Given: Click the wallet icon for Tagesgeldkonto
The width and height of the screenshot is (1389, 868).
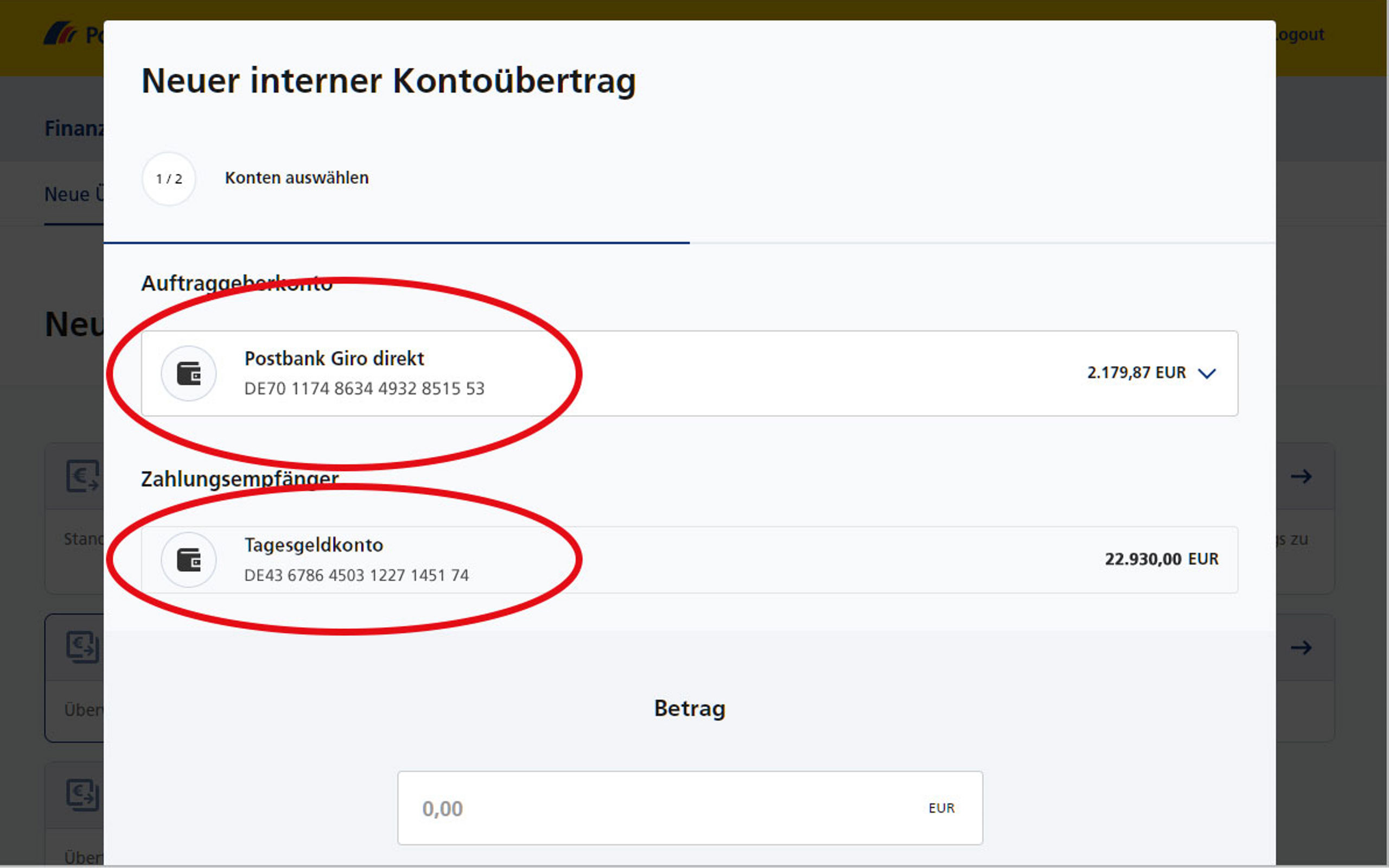Looking at the screenshot, I should (188, 559).
